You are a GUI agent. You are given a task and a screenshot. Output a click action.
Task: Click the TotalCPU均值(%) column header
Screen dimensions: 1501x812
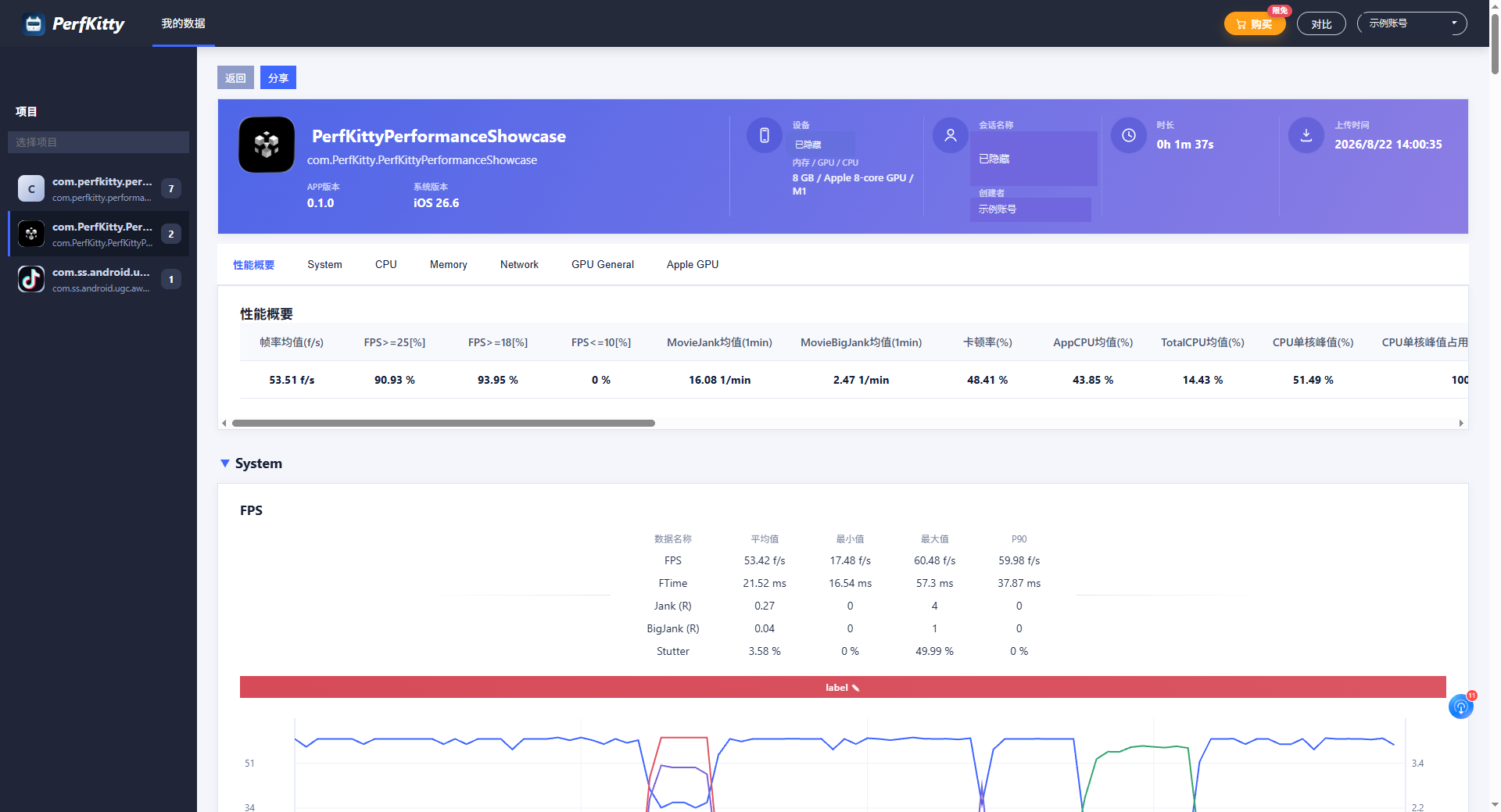tap(1202, 342)
